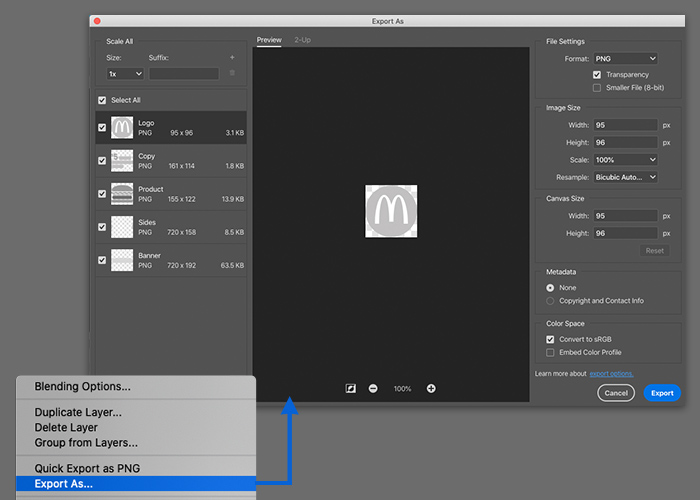This screenshot has height=500, width=700.
Task: Select Copyright and Contact Info radio
Action: click(x=550, y=301)
